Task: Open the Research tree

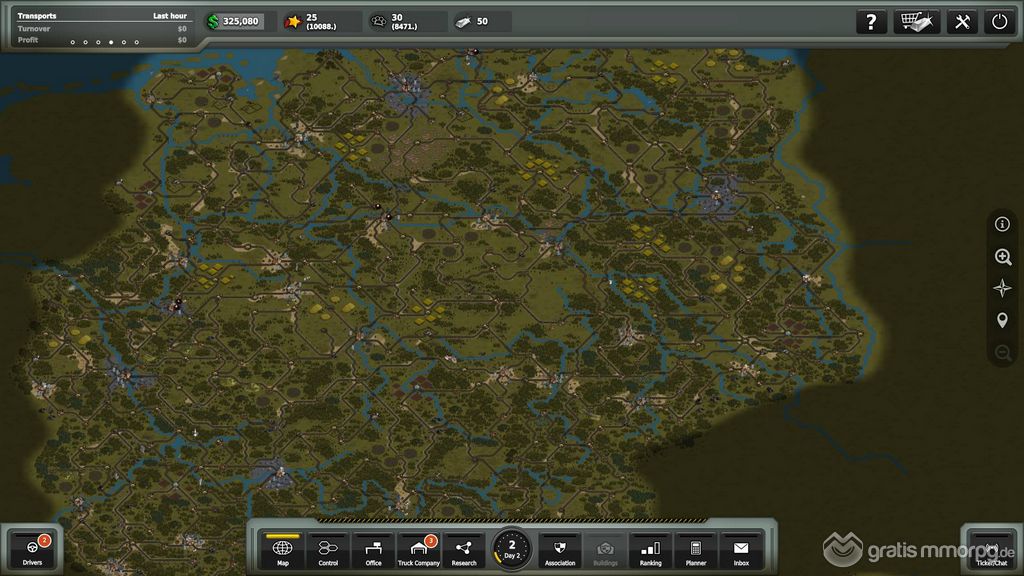Action: click(464, 550)
